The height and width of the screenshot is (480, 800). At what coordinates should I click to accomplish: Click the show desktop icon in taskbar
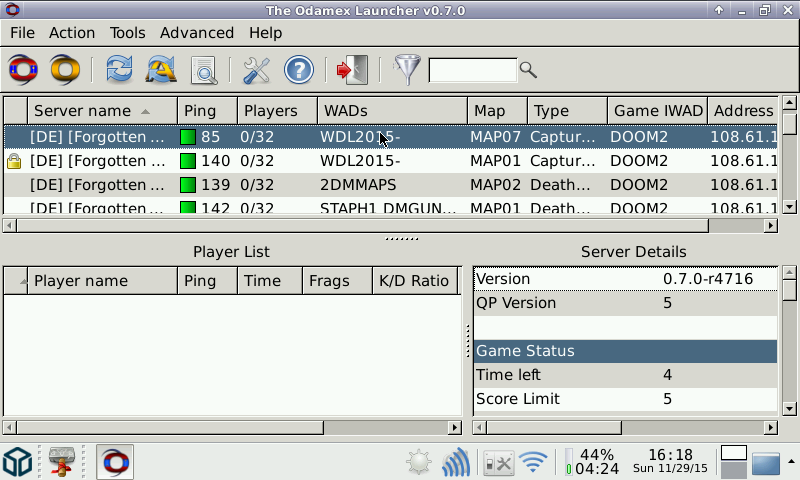(765, 464)
